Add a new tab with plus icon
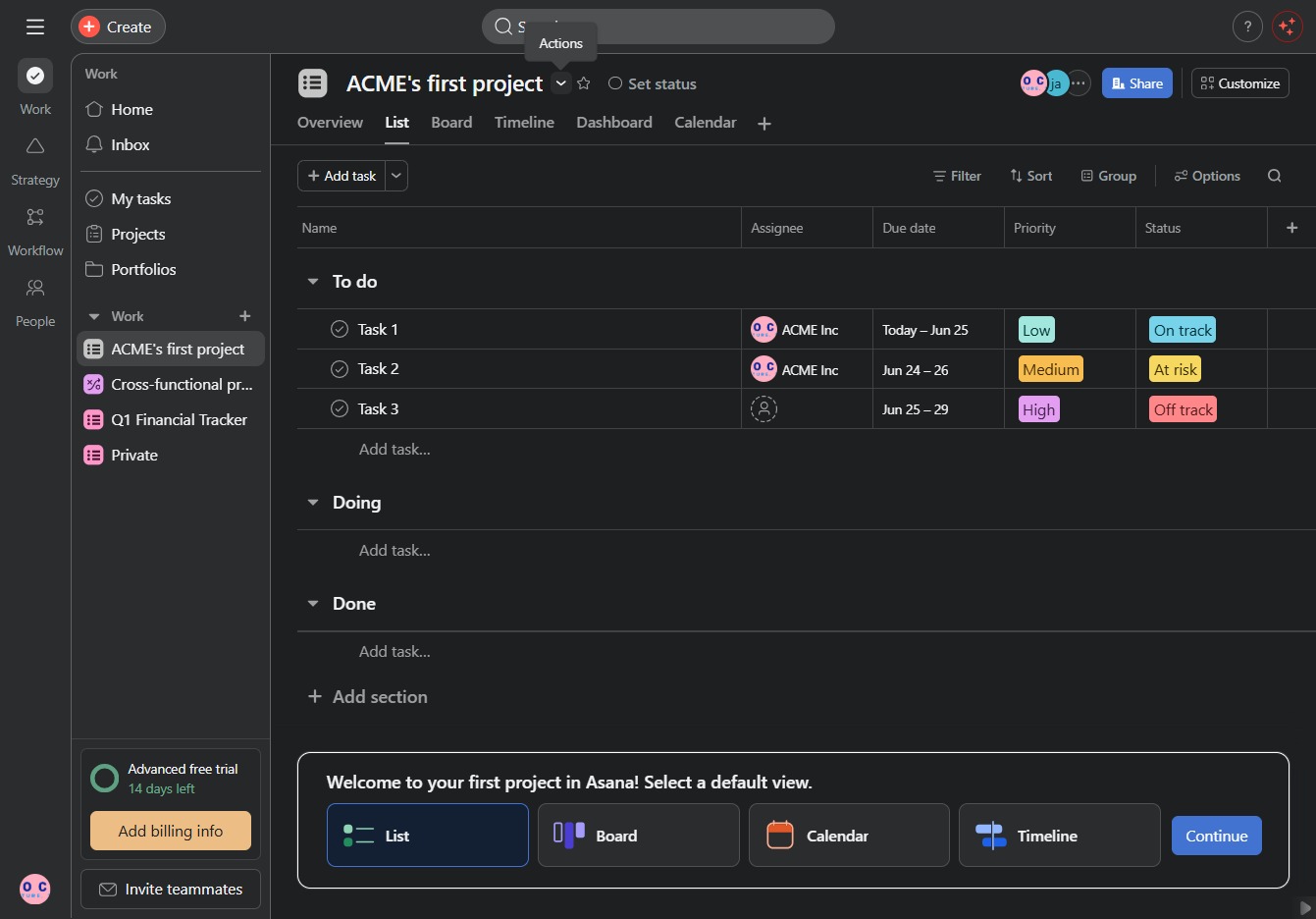Image resolution: width=1316 pixels, height=919 pixels. point(764,123)
